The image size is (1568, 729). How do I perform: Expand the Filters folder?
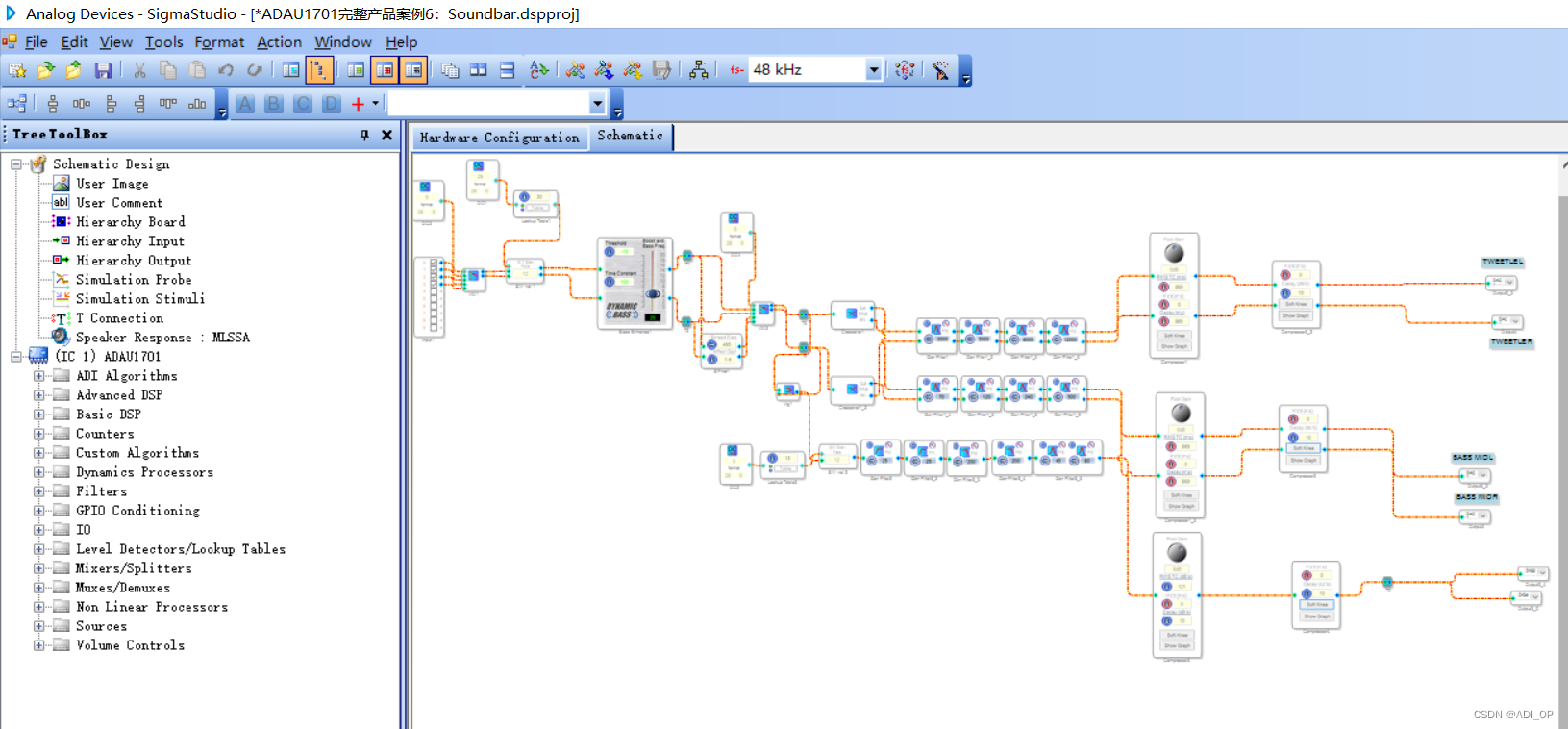[x=39, y=491]
